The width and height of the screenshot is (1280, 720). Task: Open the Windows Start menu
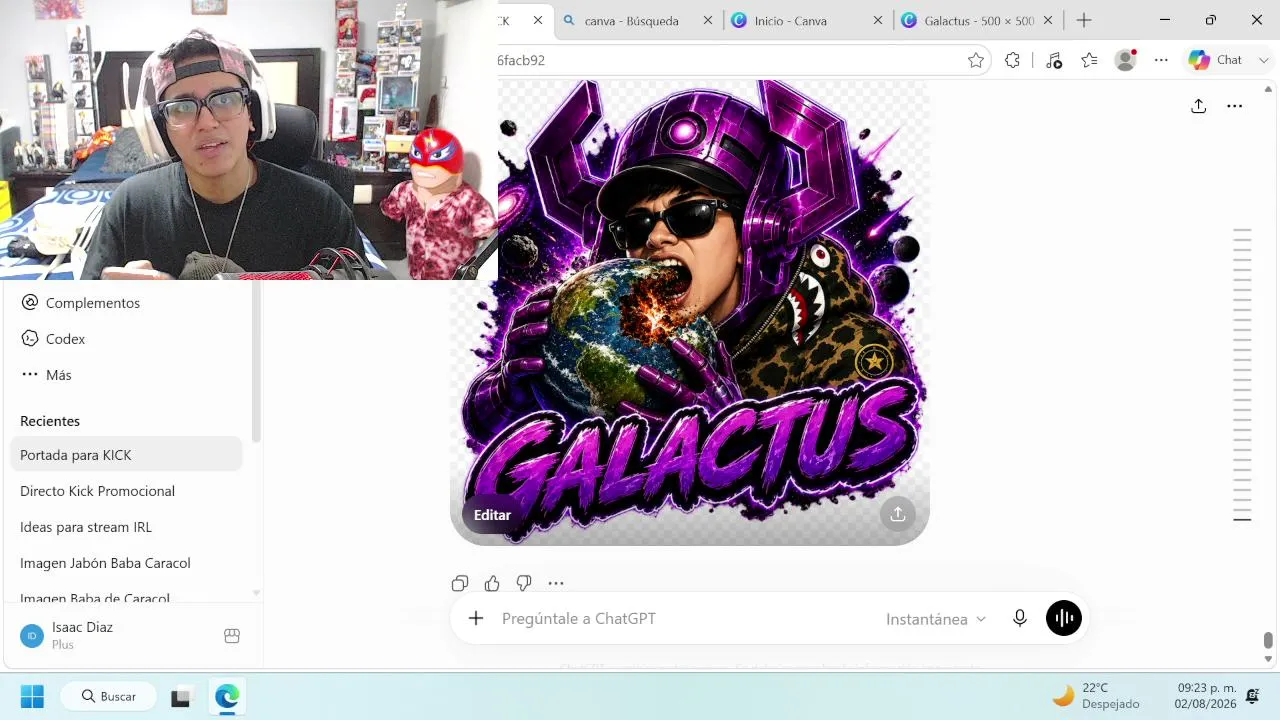tap(32, 696)
